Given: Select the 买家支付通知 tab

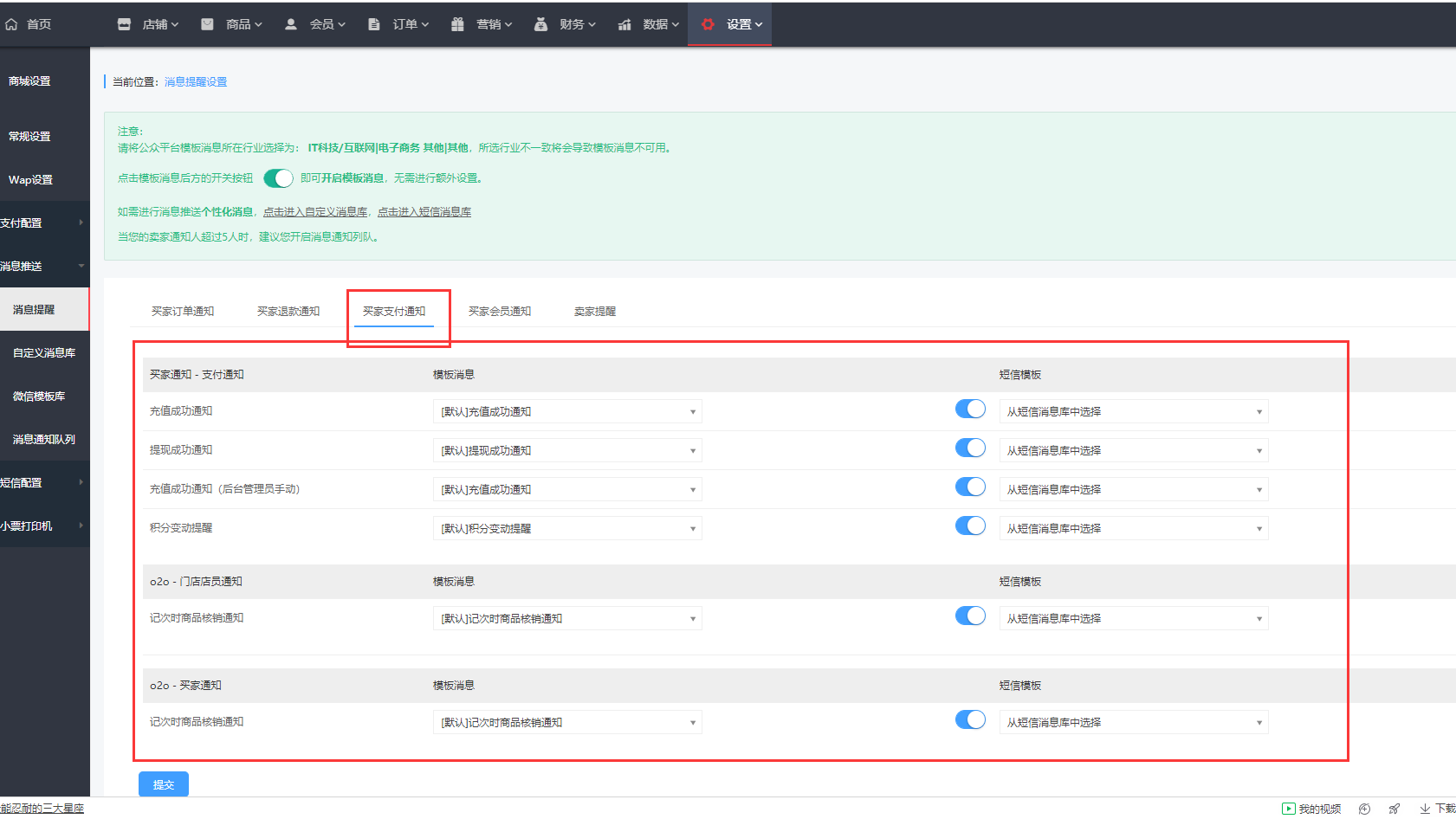Looking at the screenshot, I should [x=394, y=312].
